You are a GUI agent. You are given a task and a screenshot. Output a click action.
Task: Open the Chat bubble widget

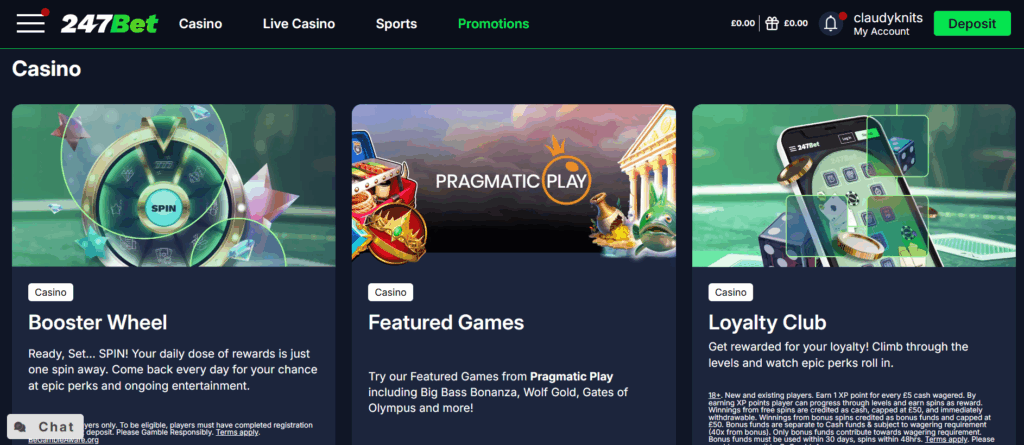coord(45,427)
